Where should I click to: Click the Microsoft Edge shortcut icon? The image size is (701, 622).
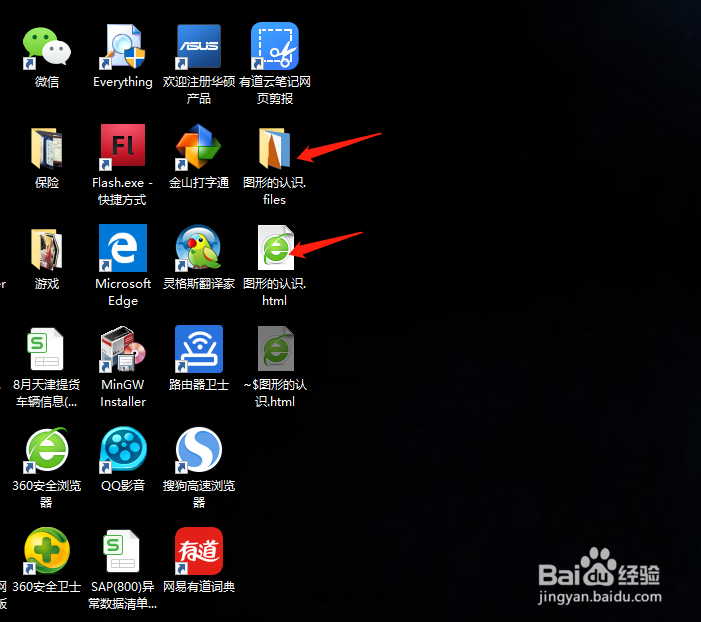(122, 248)
